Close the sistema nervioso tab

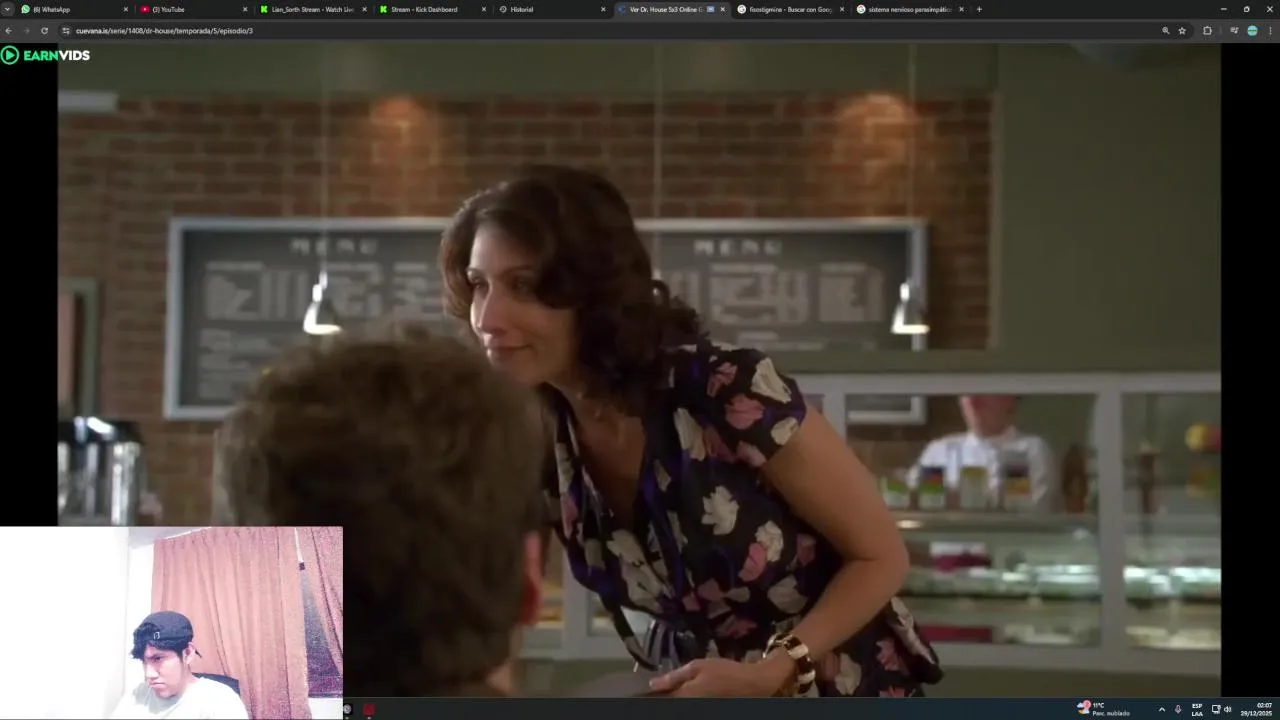tap(961, 9)
